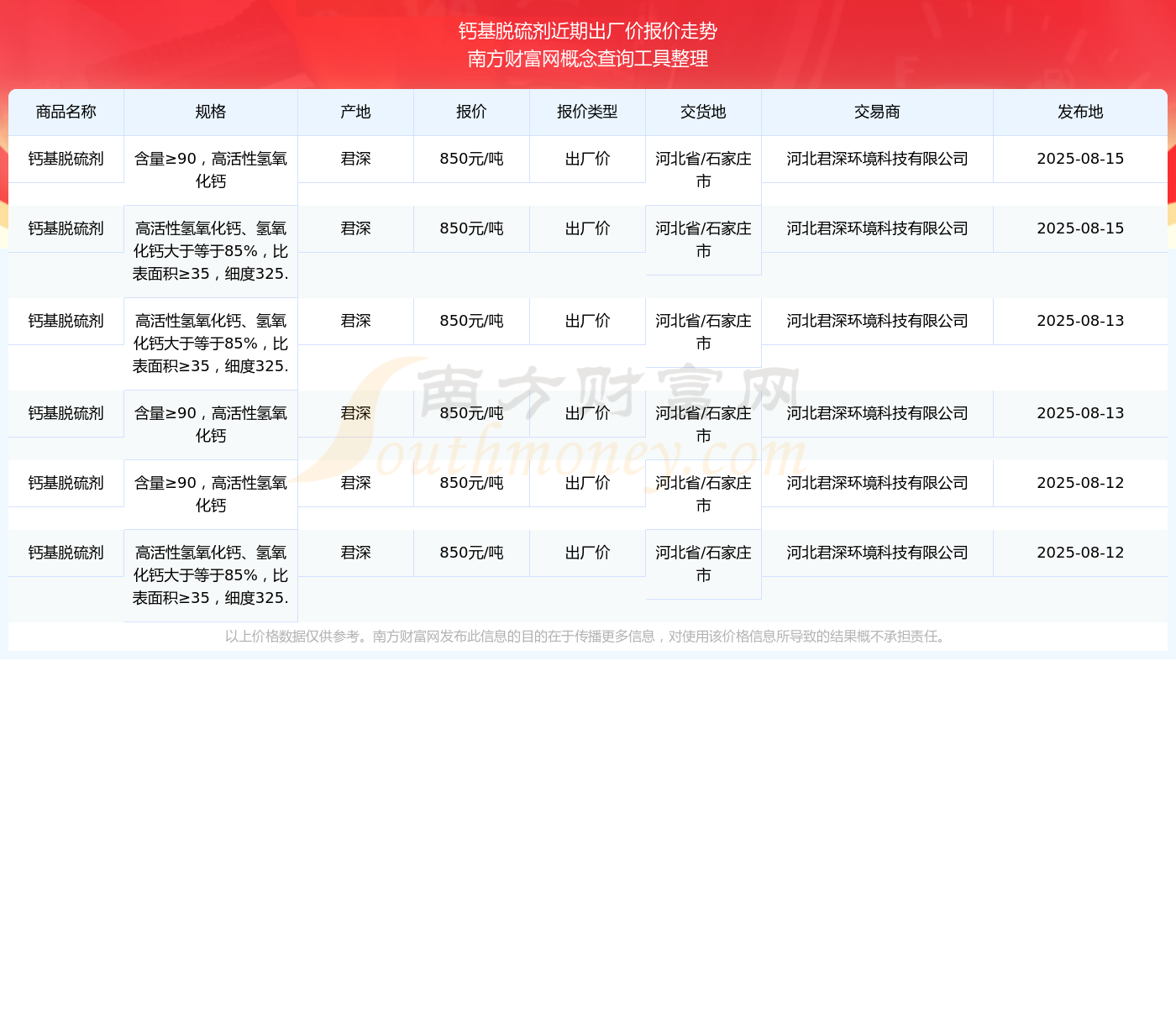Viewport: 1176px width, 1012px height.
Task: Select 钙基脱硫剂 in 2025-08-15 细度325 row
Action: pyautogui.click(x=66, y=228)
